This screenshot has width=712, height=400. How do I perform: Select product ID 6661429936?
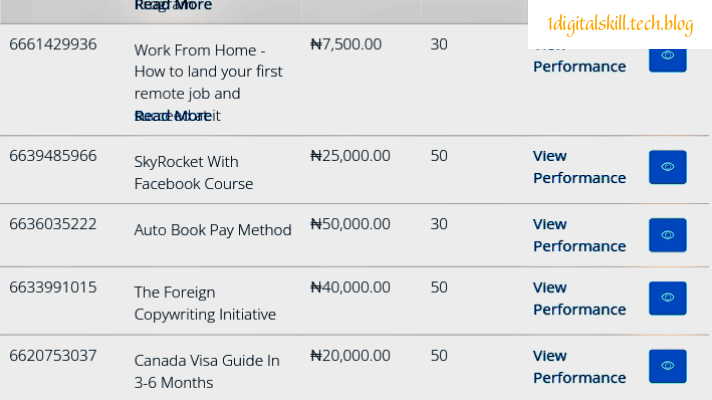53,44
